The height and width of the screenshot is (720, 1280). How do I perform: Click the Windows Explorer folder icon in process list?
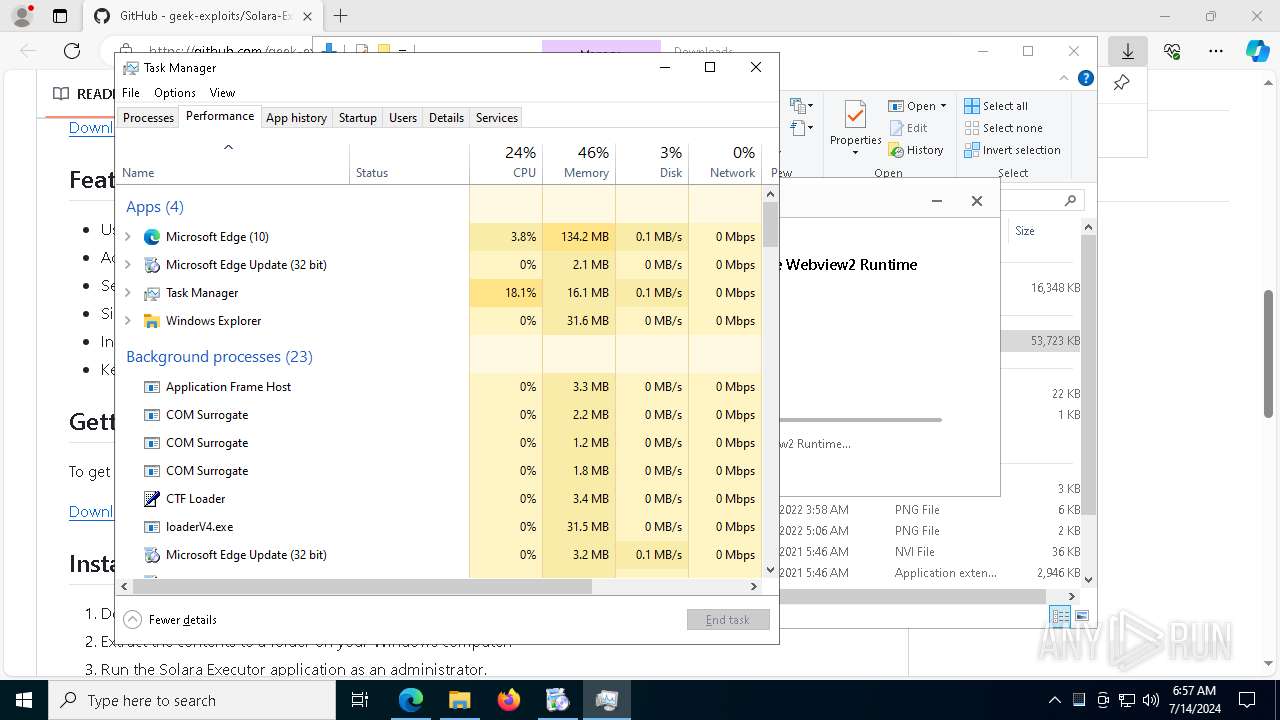tap(152, 321)
